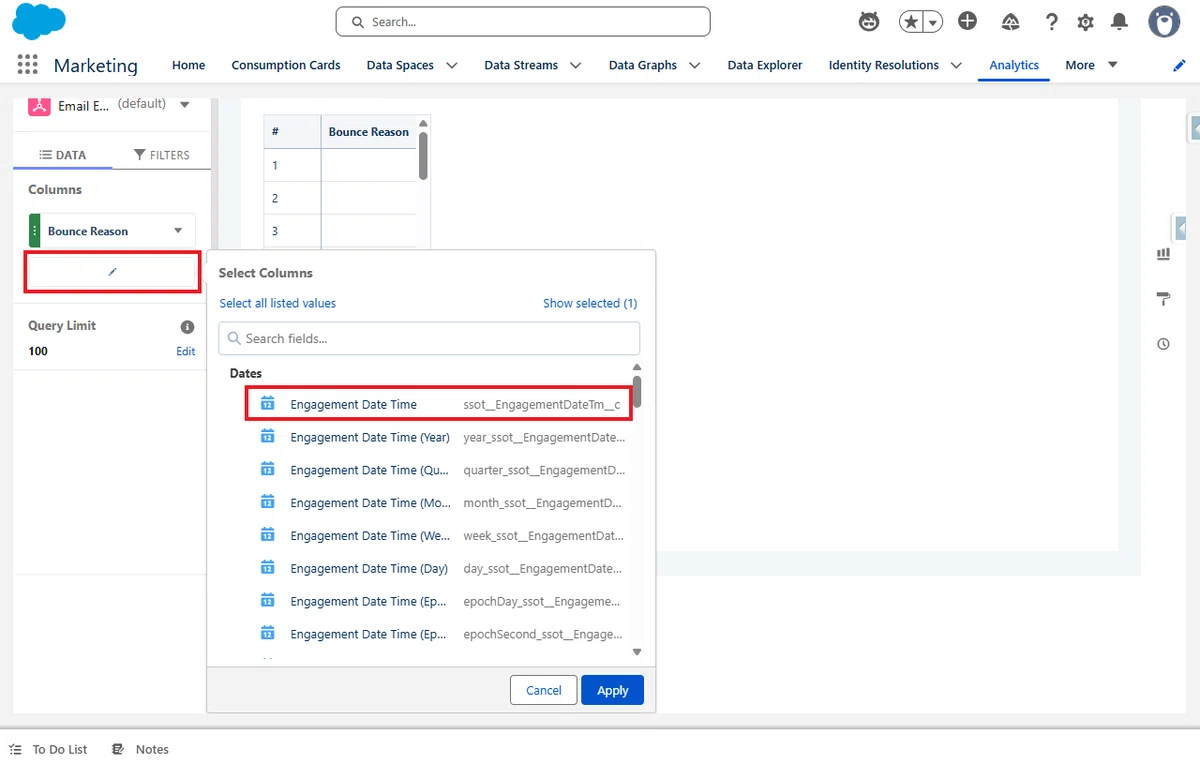The height and width of the screenshot is (763, 1200).
Task: Expand the Data Streams chevron menu
Action: 576,65
